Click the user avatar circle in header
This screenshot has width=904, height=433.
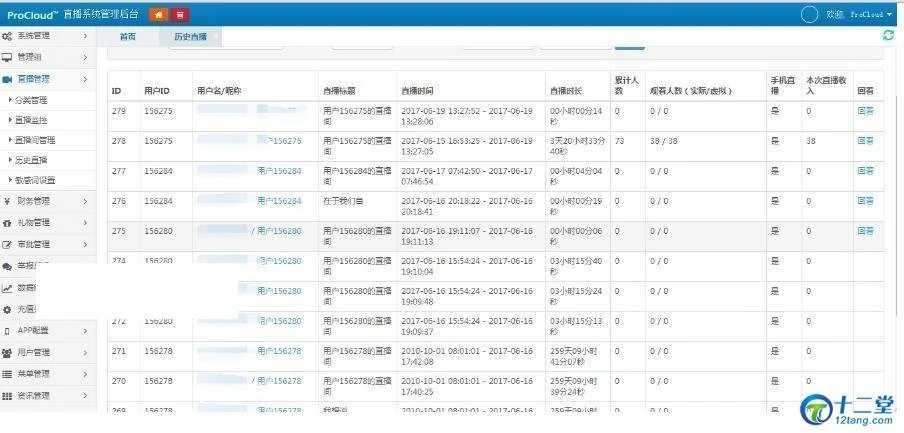point(810,14)
